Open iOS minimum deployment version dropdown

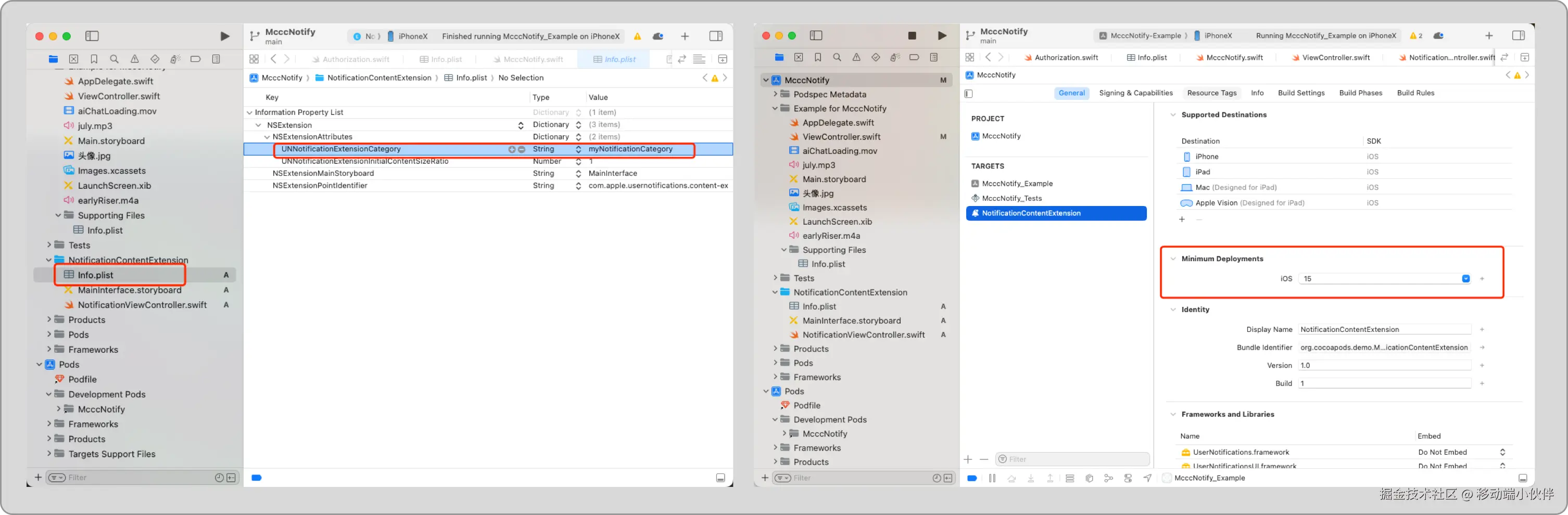click(1465, 279)
